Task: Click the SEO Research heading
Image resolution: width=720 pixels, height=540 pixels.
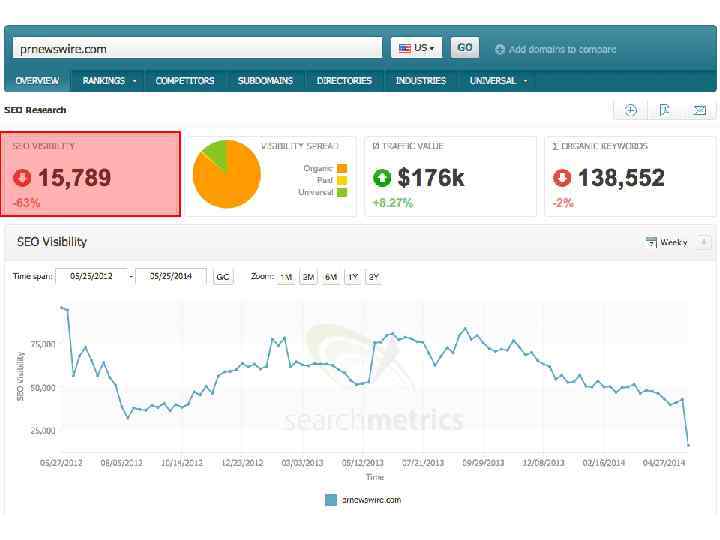Action: pyautogui.click(x=35, y=110)
